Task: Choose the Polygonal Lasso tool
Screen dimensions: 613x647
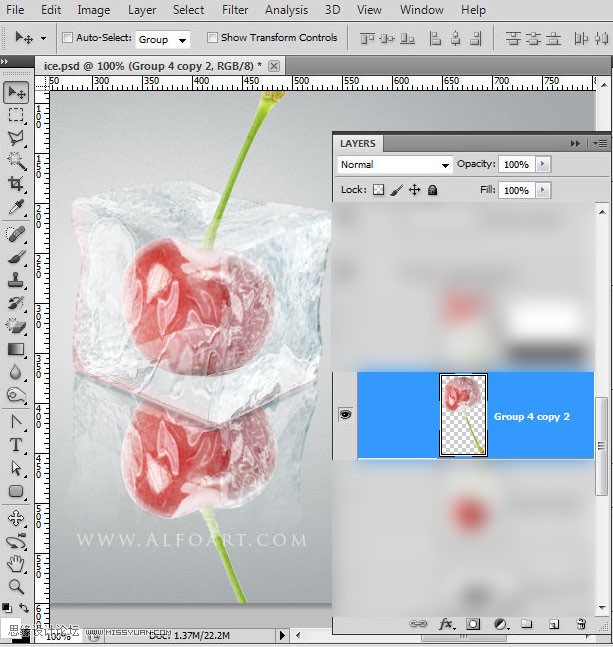Action: [16, 138]
